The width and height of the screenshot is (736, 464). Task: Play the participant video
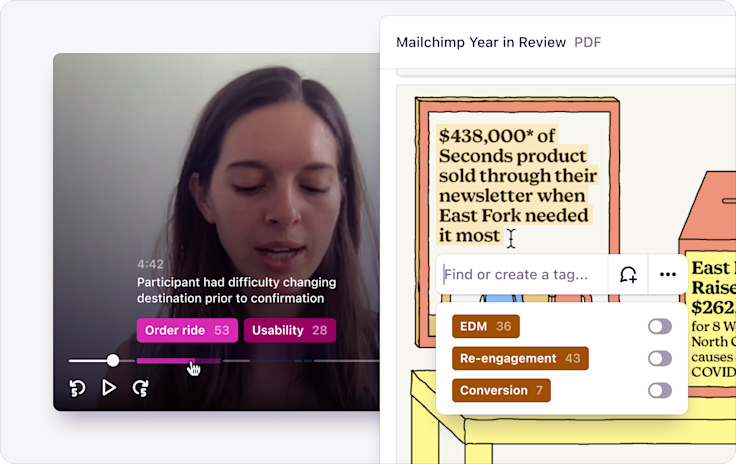[109, 388]
